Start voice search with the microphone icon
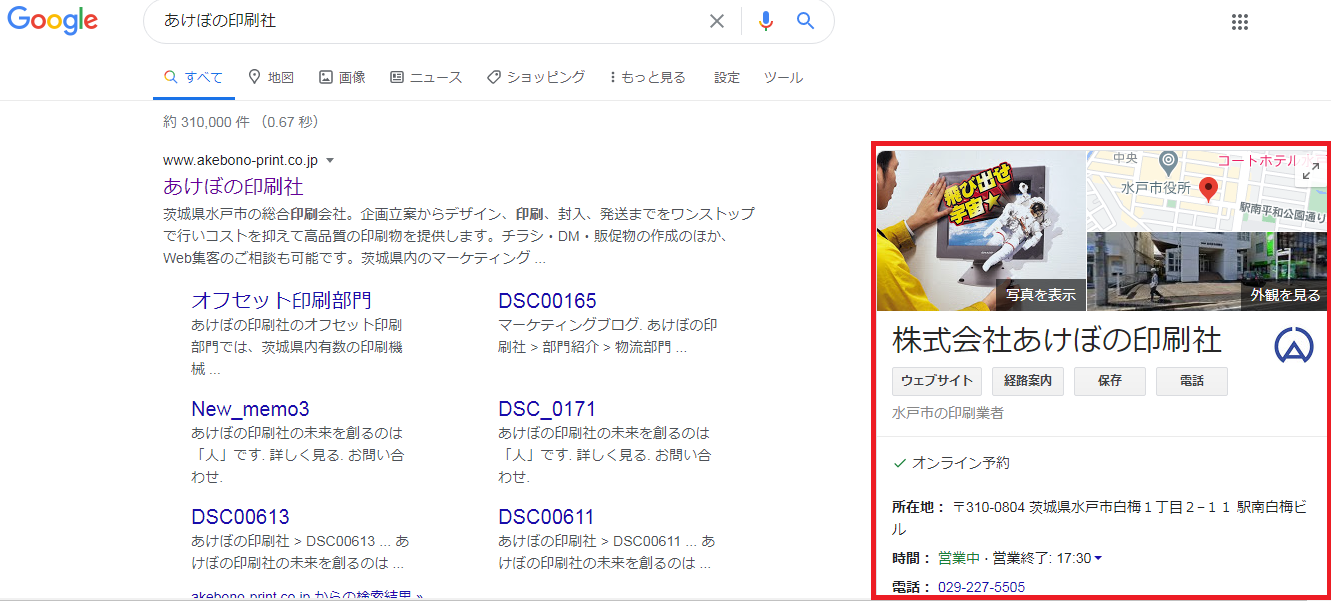 (766, 21)
